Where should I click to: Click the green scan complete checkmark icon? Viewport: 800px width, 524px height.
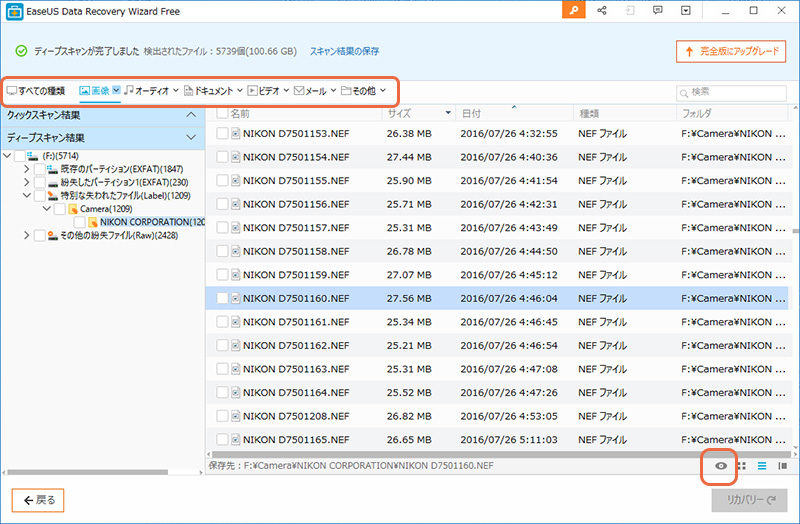(21, 51)
